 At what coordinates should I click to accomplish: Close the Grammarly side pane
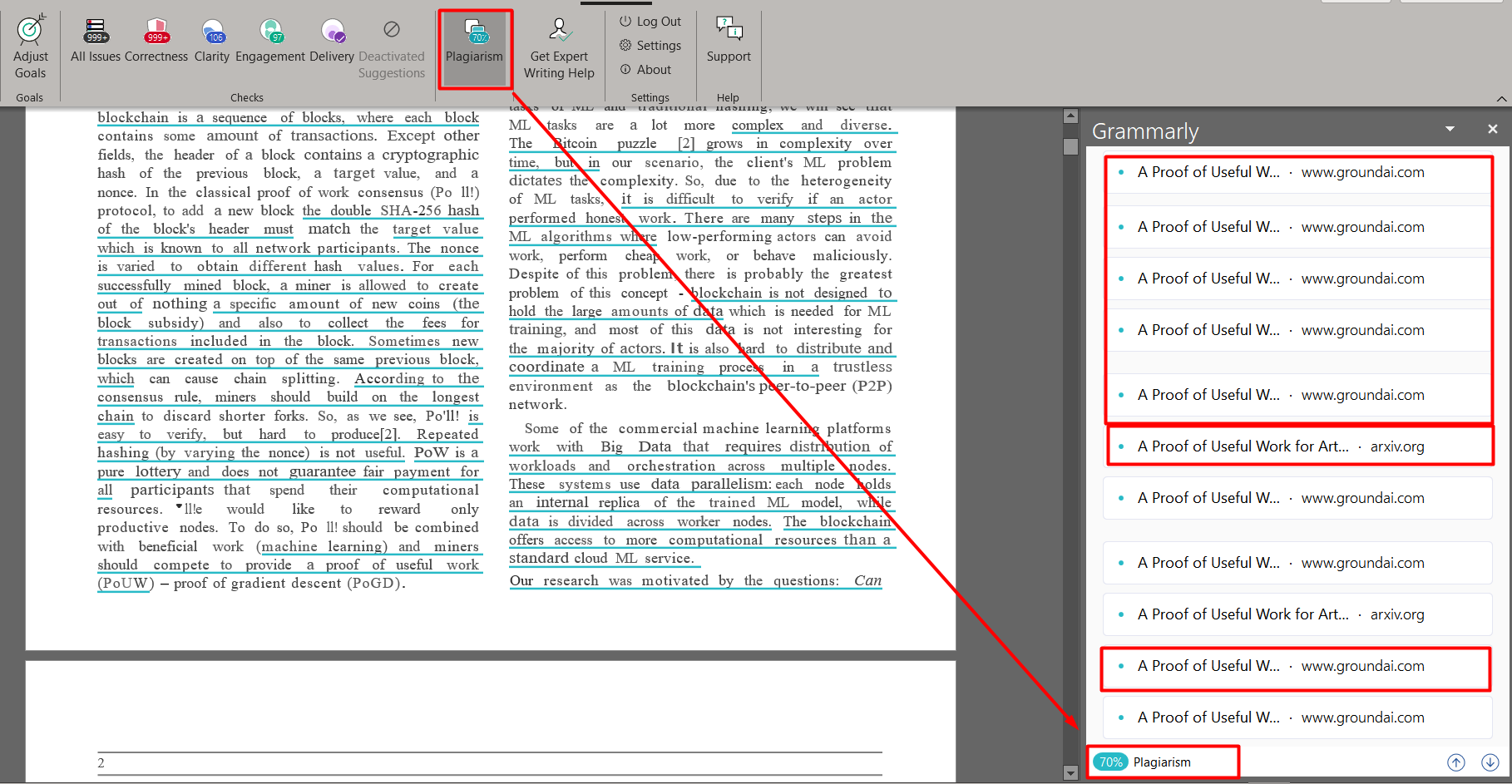pyautogui.click(x=1492, y=129)
